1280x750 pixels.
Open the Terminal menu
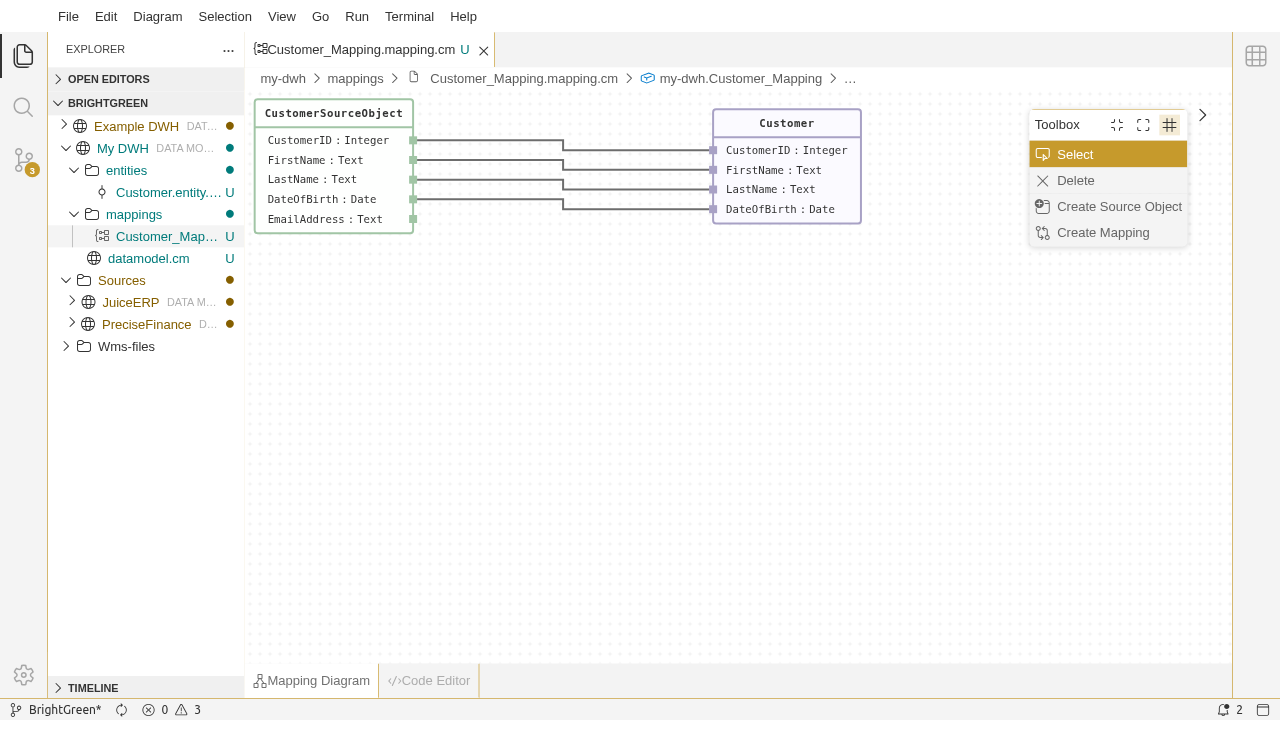point(409,16)
